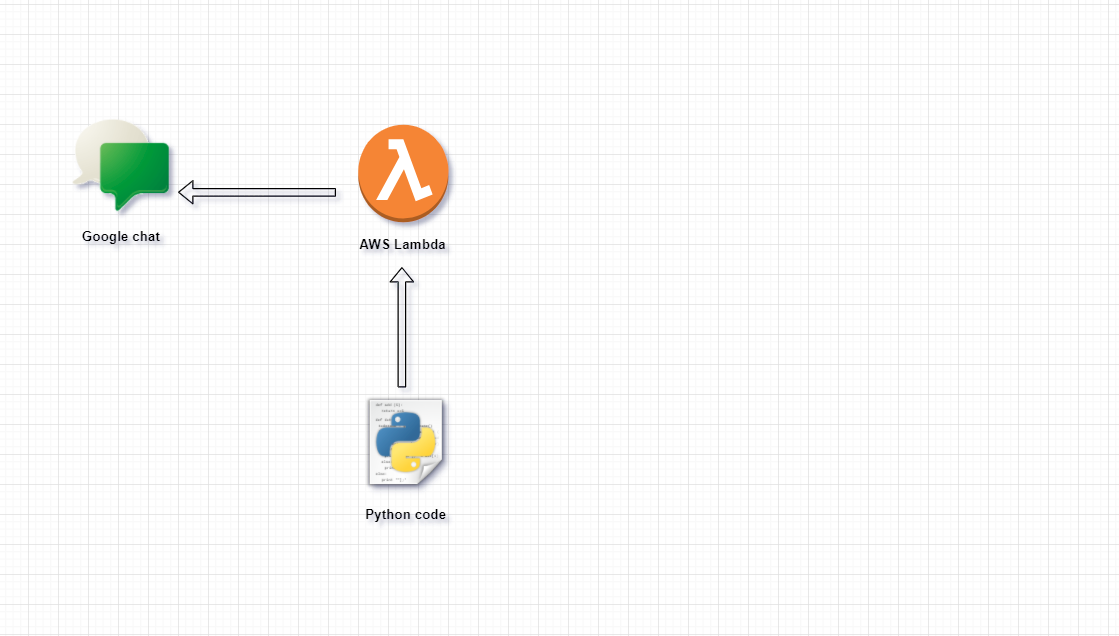Viewport: 1119px width, 636px height.
Task: Select the "Google chat" text label
Action: [x=121, y=237]
